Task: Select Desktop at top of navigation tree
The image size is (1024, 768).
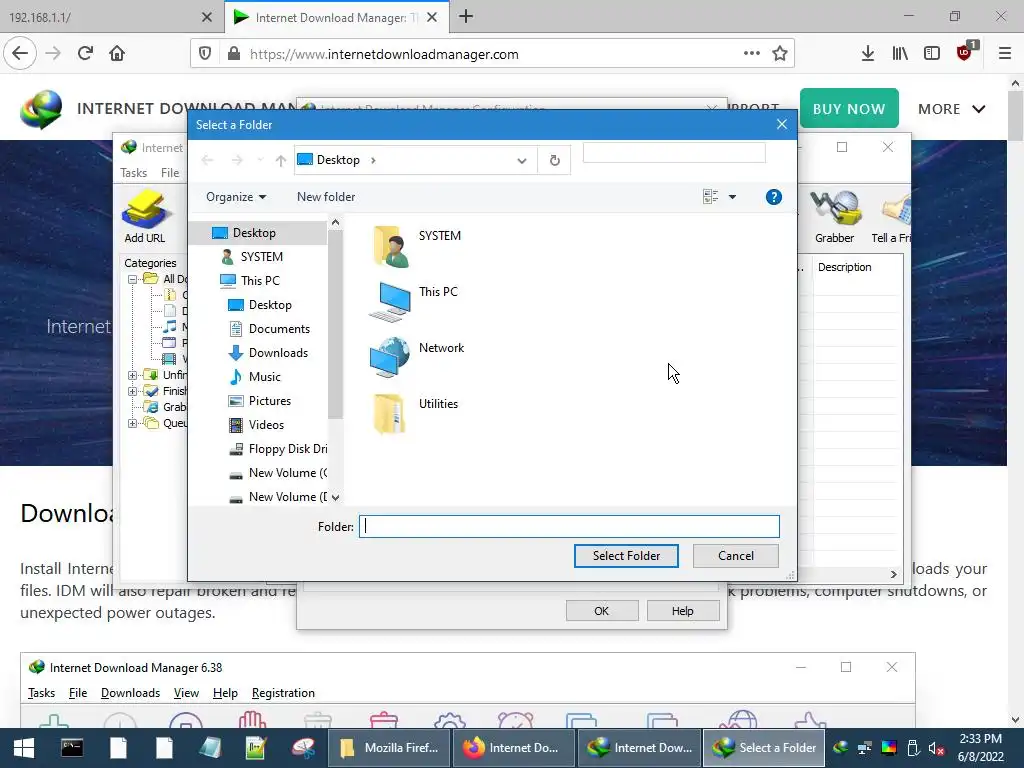Action: pyautogui.click(x=253, y=232)
